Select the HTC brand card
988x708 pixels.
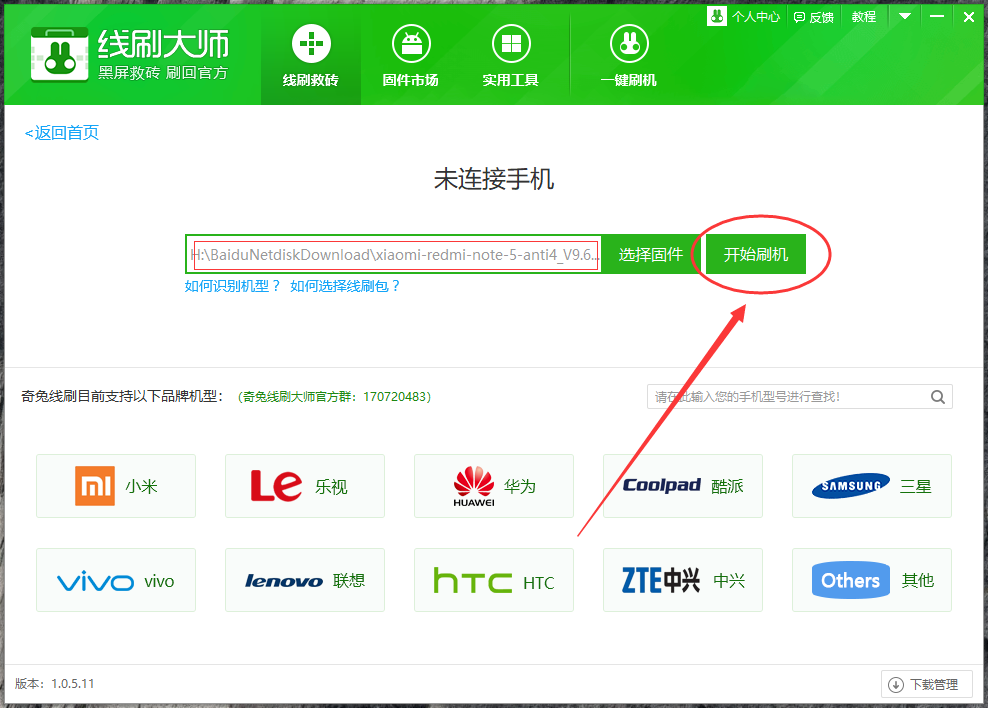pos(494,580)
